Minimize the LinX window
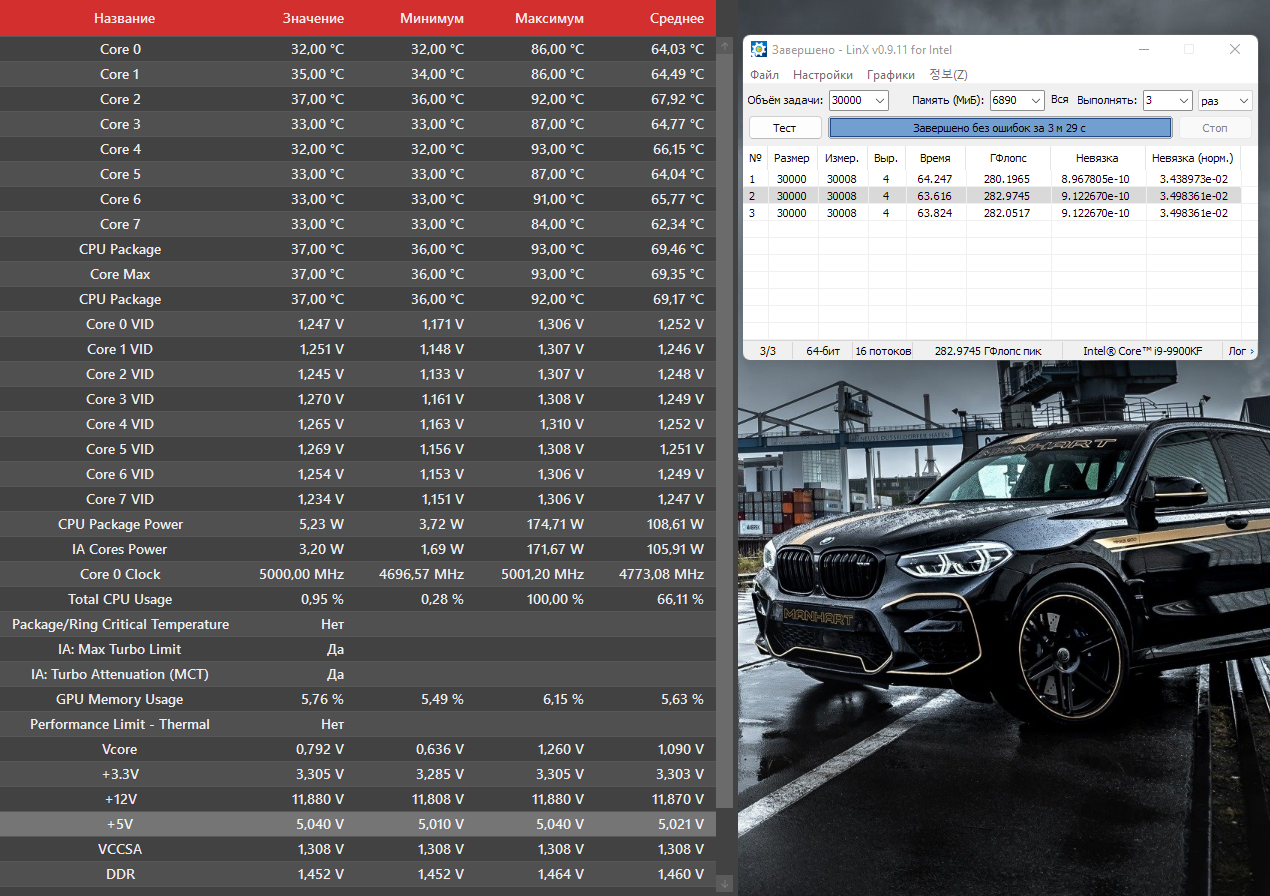 pyautogui.click(x=1143, y=49)
